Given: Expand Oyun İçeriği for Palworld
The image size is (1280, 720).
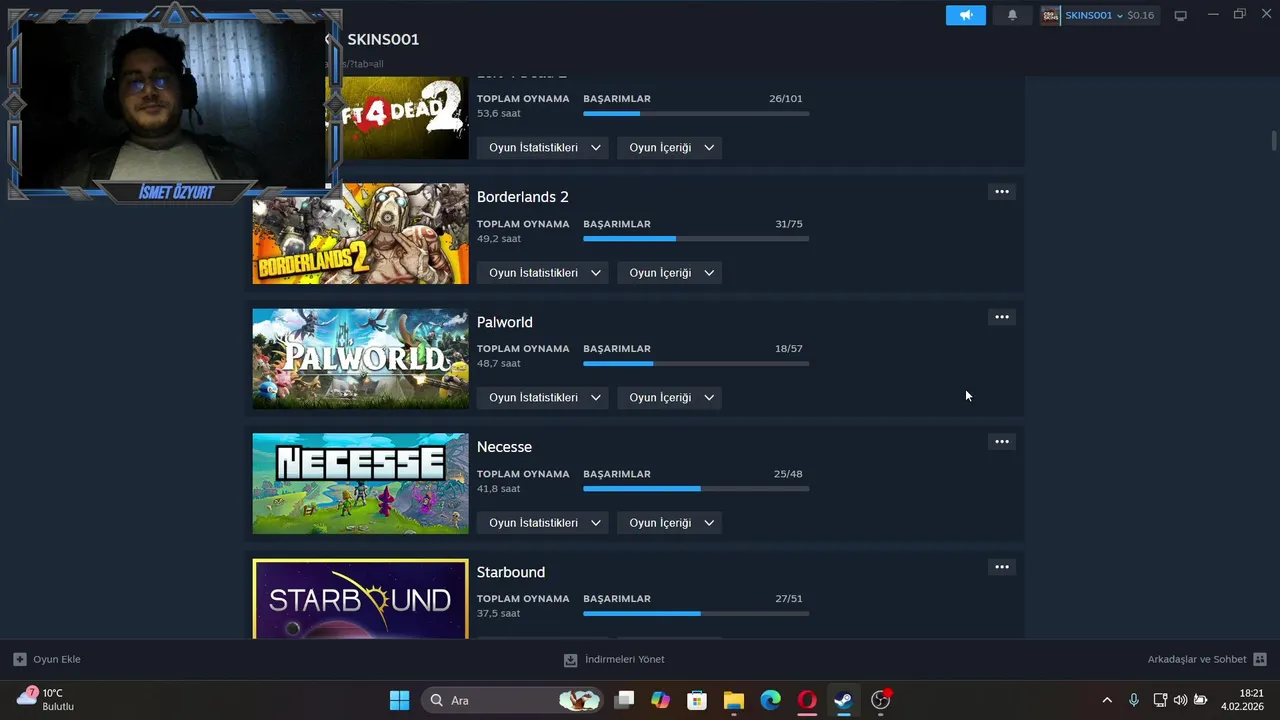Looking at the screenshot, I should tap(669, 397).
